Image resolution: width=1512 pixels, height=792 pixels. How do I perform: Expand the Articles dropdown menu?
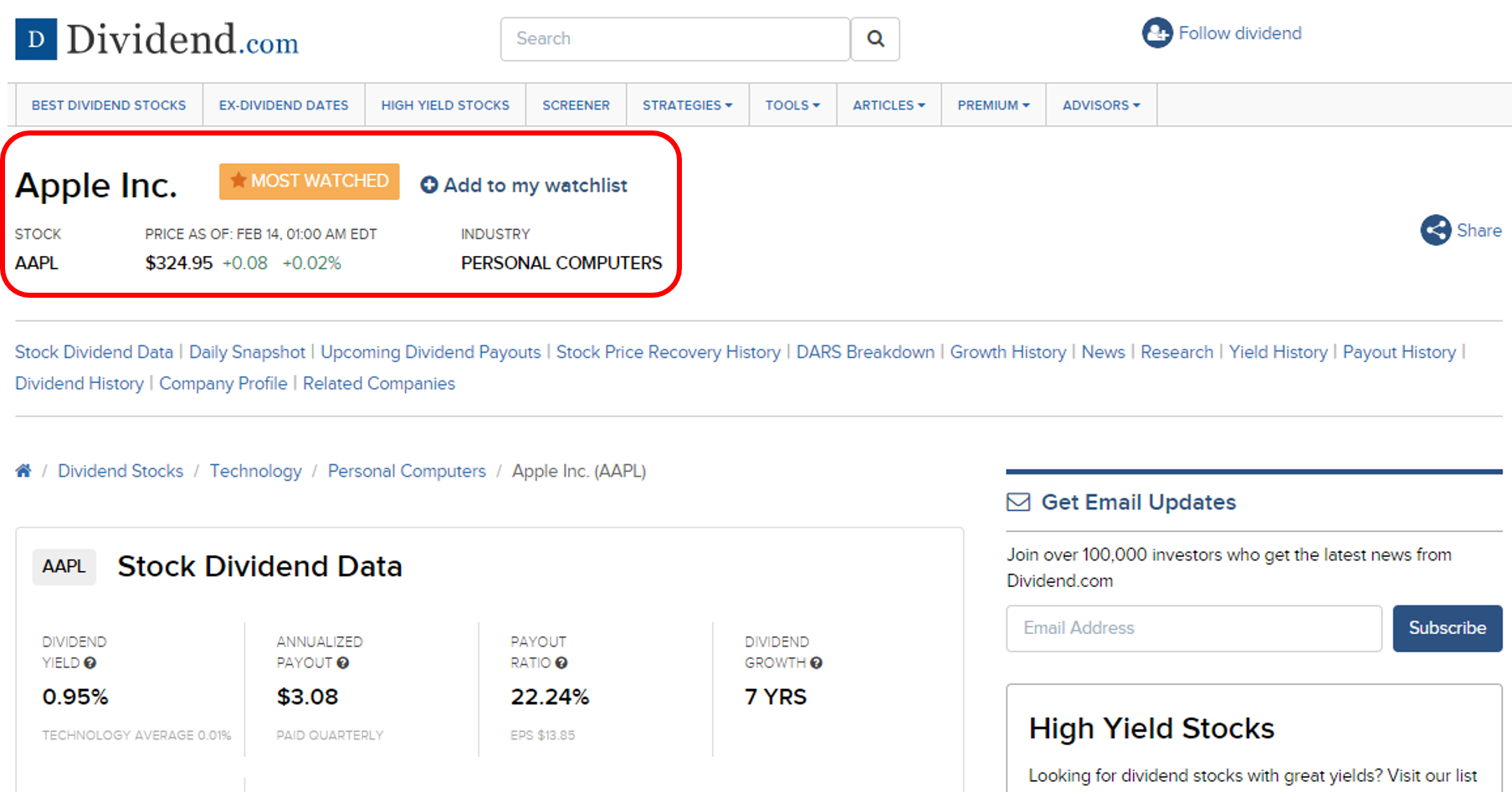point(889,105)
